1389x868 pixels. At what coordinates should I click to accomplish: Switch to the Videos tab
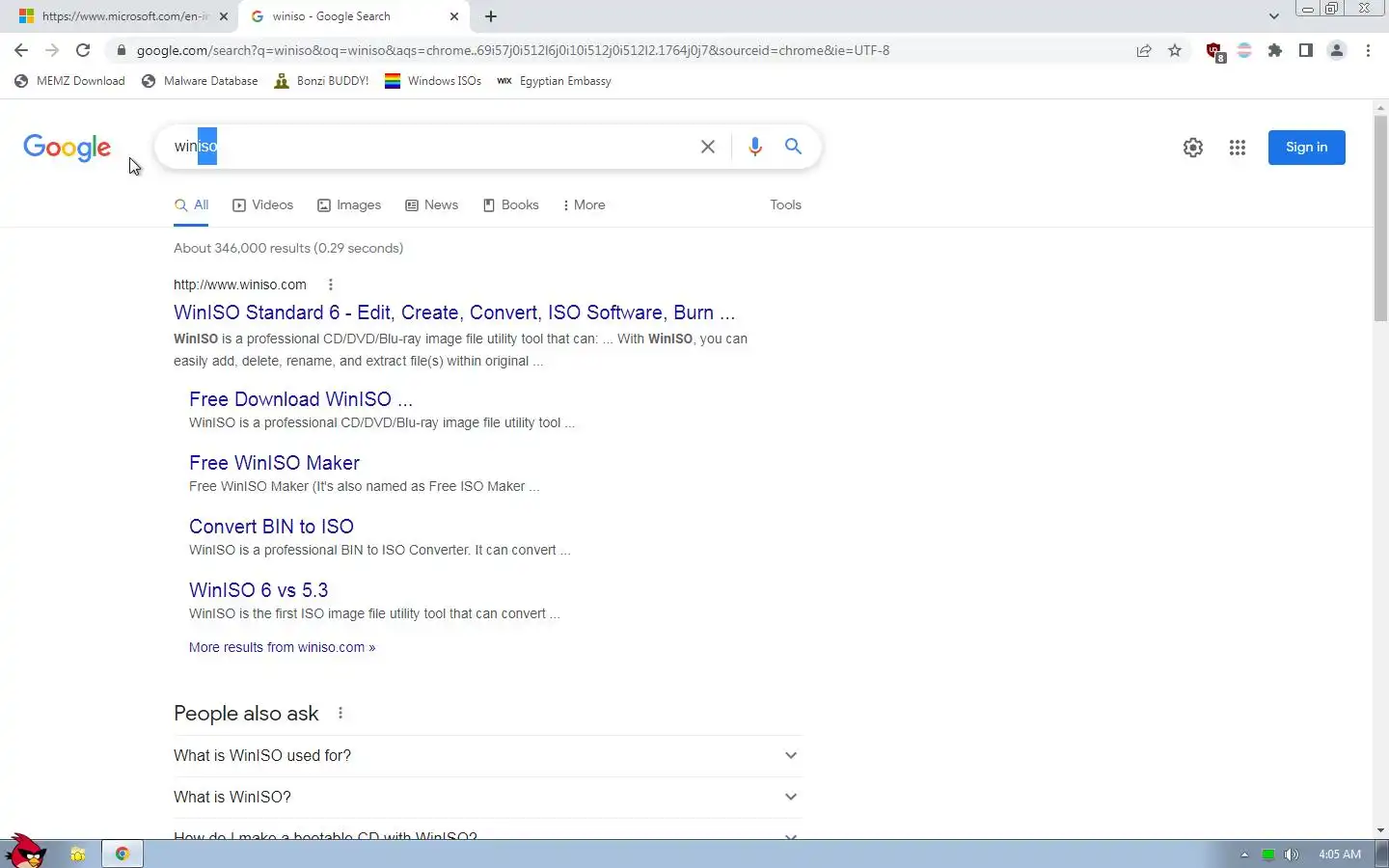point(263,204)
